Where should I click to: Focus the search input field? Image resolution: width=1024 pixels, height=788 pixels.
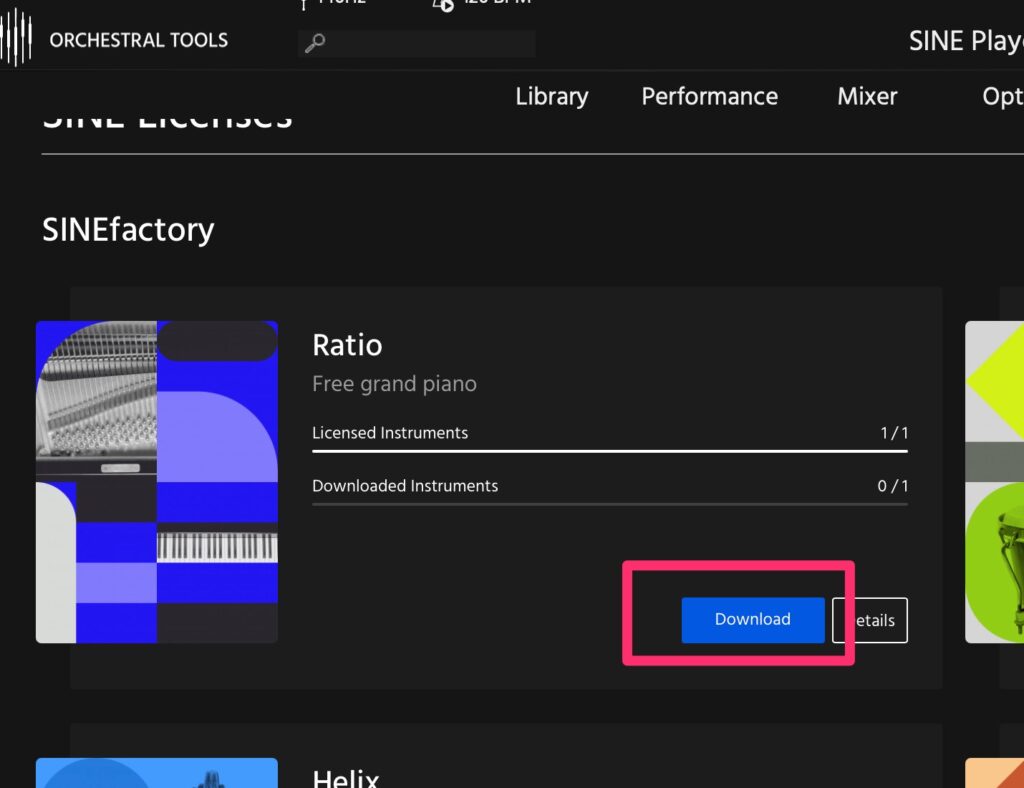pyautogui.click(x=430, y=43)
